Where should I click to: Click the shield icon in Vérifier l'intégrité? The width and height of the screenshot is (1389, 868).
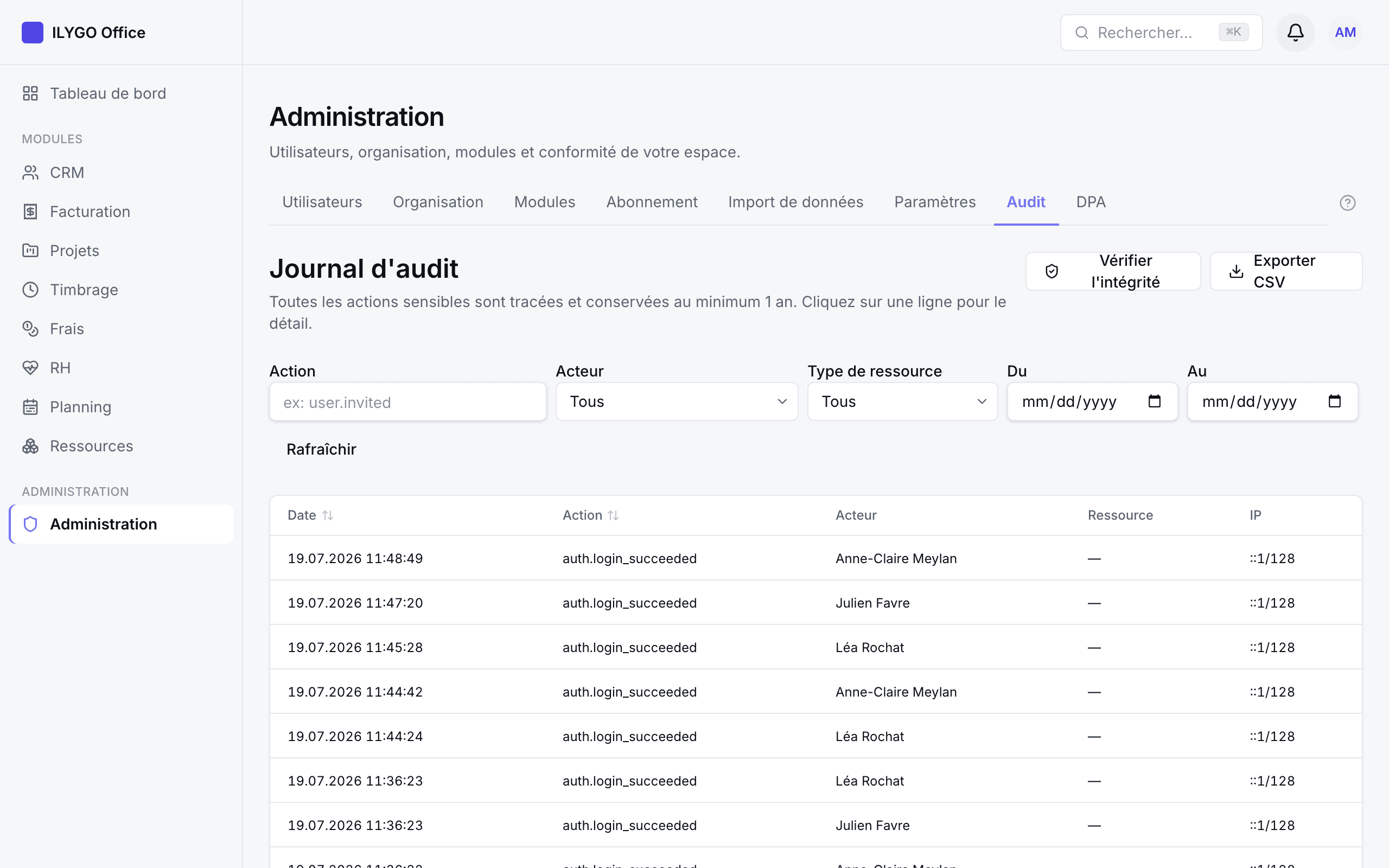point(1052,271)
